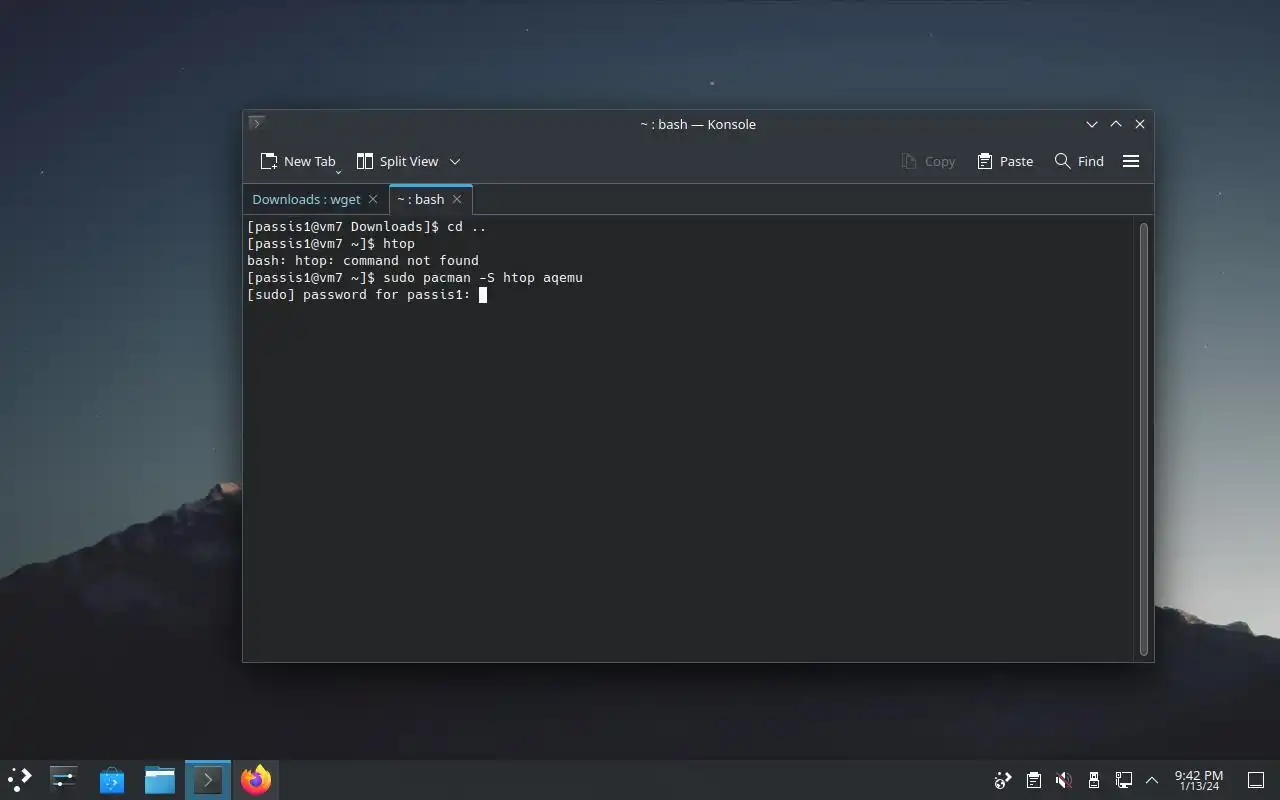Switch to the ~ : bash tab
The height and width of the screenshot is (800, 1280).
tap(420, 199)
